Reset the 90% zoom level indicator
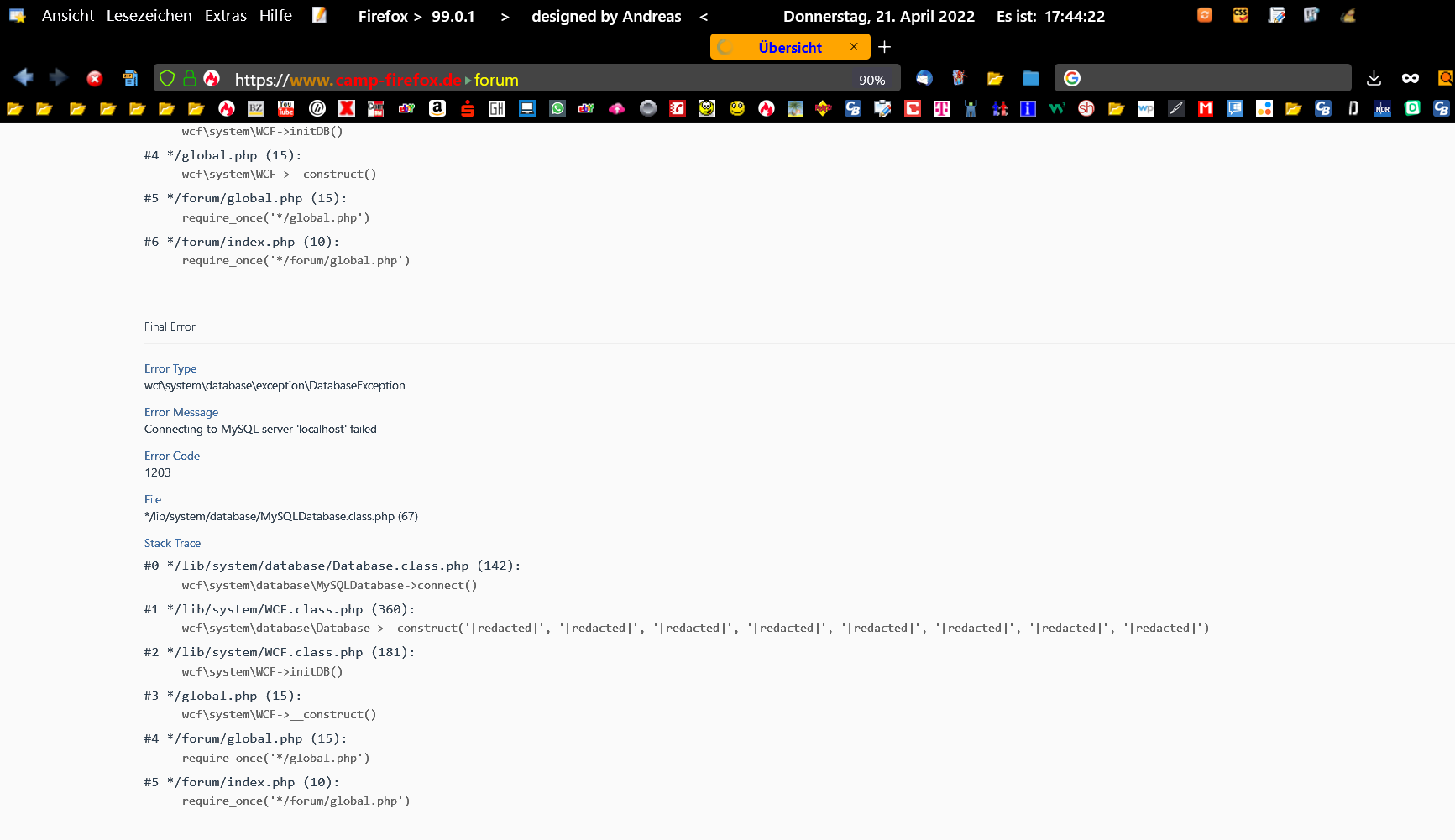 click(x=871, y=80)
